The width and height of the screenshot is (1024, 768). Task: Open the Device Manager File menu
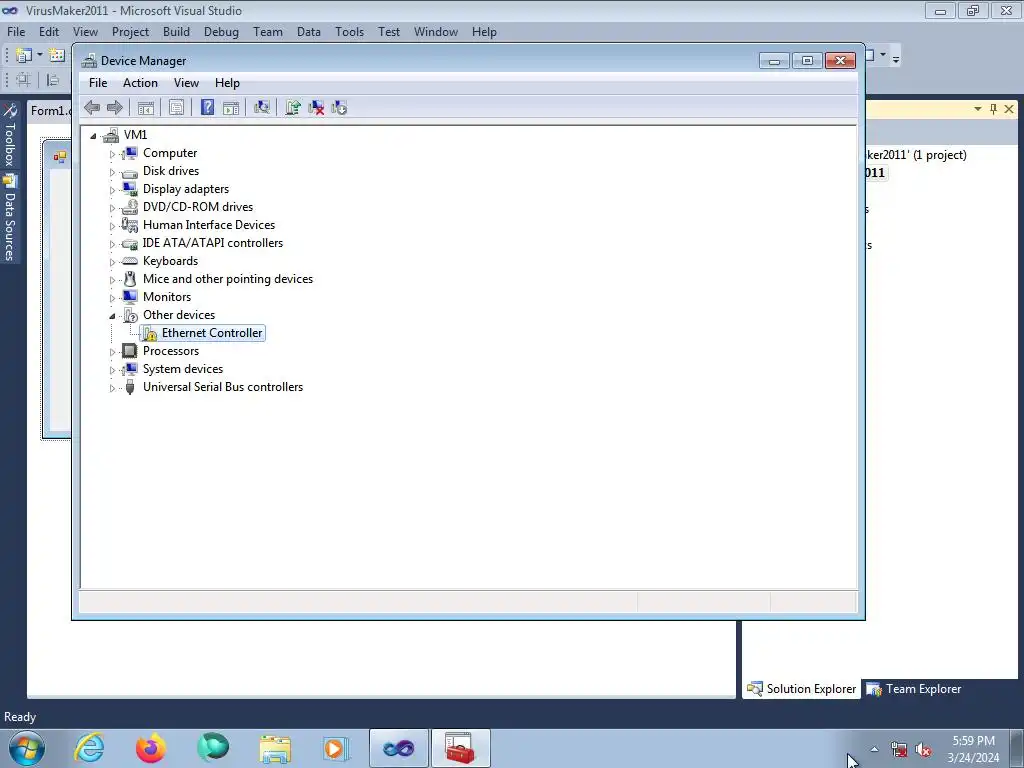click(98, 83)
